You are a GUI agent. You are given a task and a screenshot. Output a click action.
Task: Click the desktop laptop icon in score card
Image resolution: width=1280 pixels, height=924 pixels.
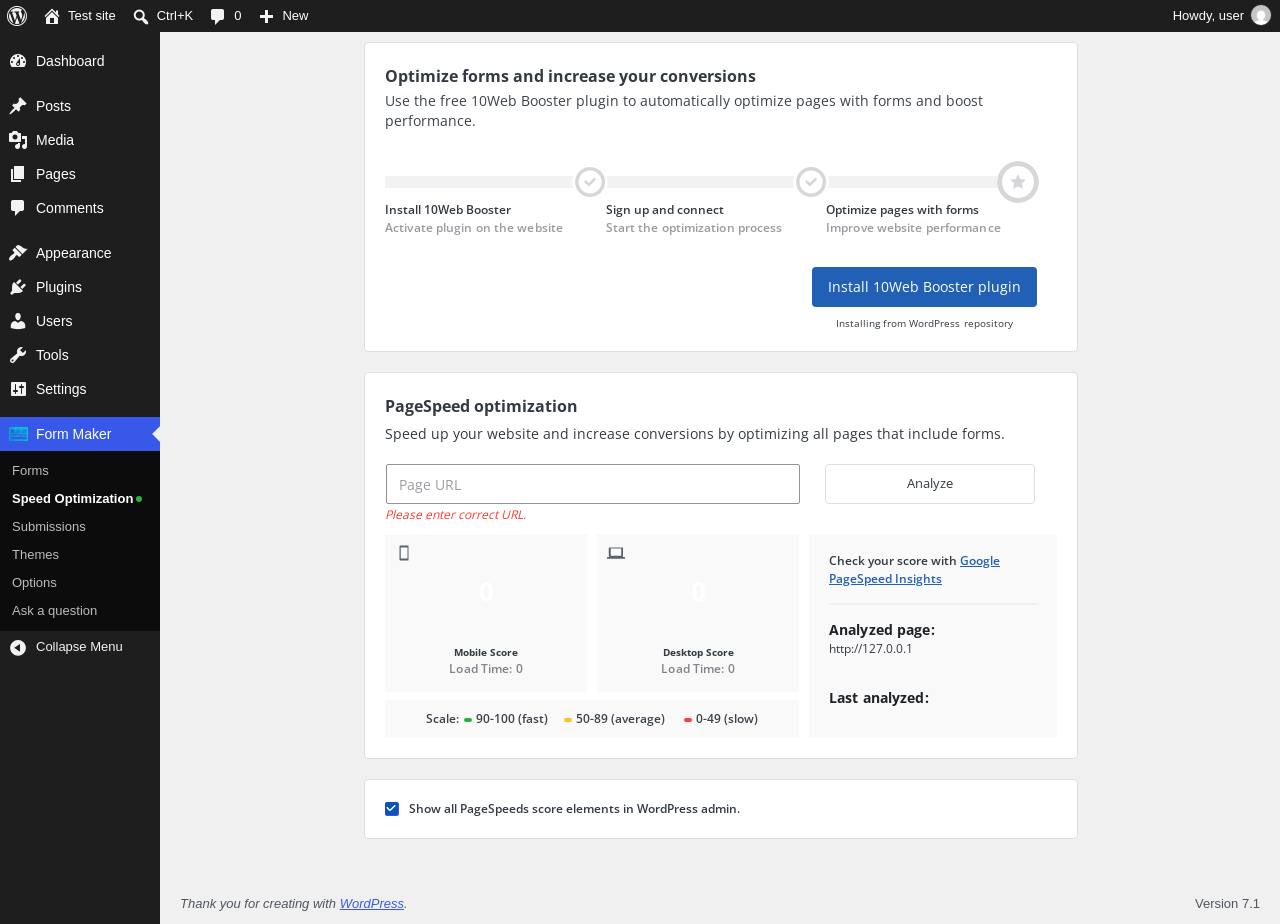pyautogui.click(x=616, y=553)
